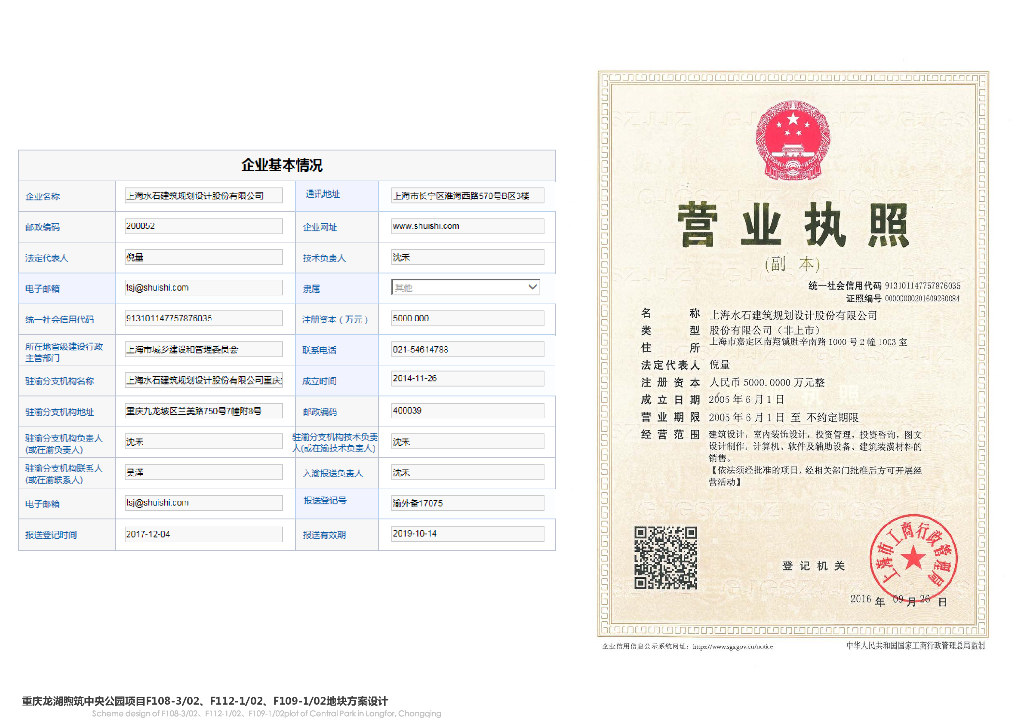
Task: Click the 企业基本情况 table heading
Action: [282, 165]
